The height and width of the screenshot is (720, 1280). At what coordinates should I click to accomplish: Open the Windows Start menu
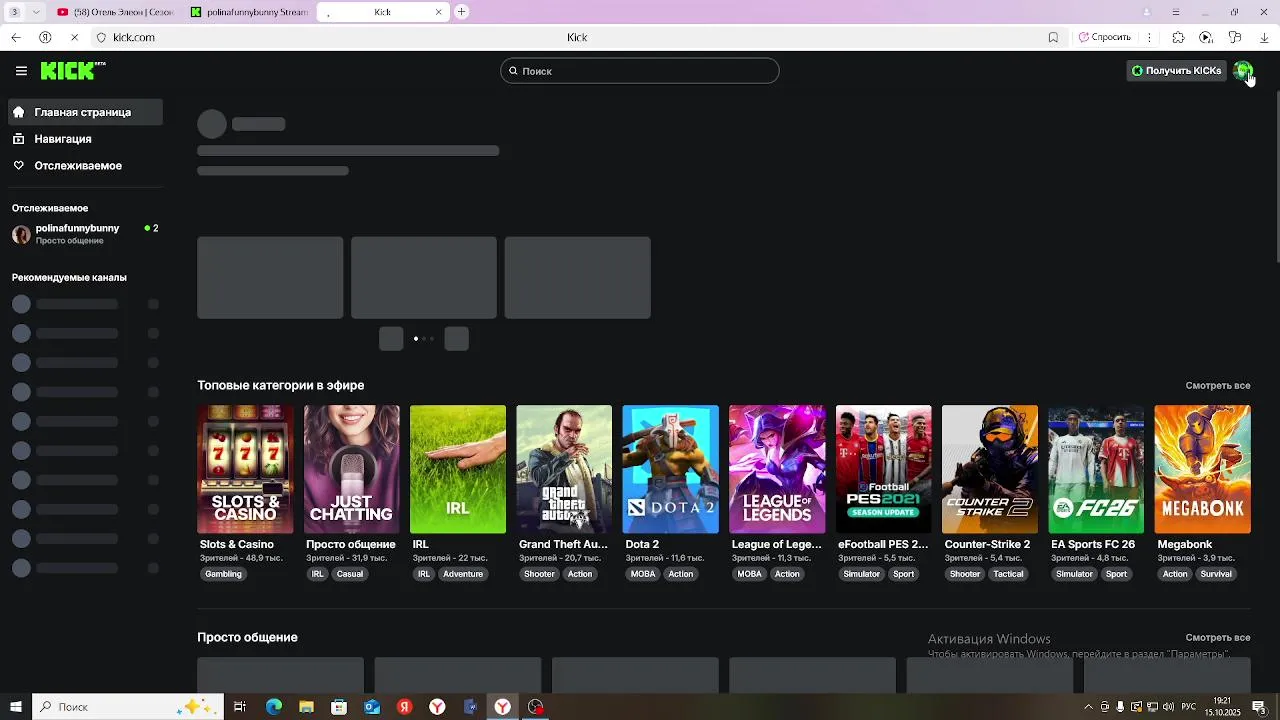pyautogui.click(x=15, y=707)
